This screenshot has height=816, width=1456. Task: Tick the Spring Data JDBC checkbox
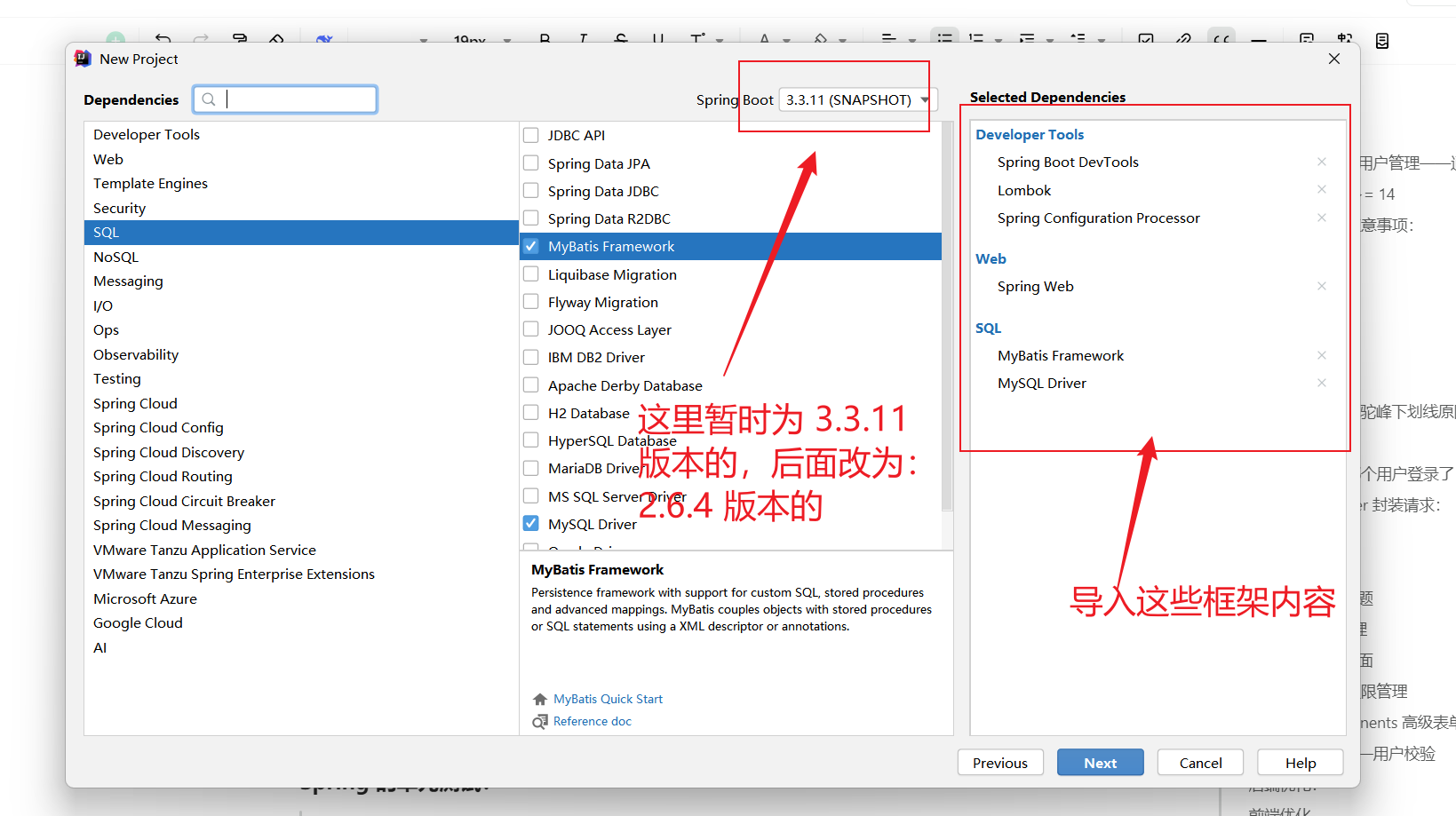click(531, 191)
